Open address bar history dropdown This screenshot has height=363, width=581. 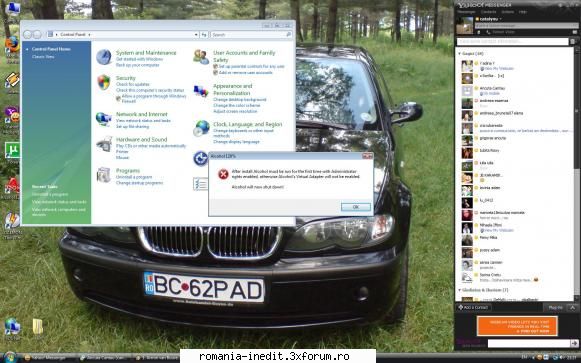pyautogui.click(x=196, y=34)
